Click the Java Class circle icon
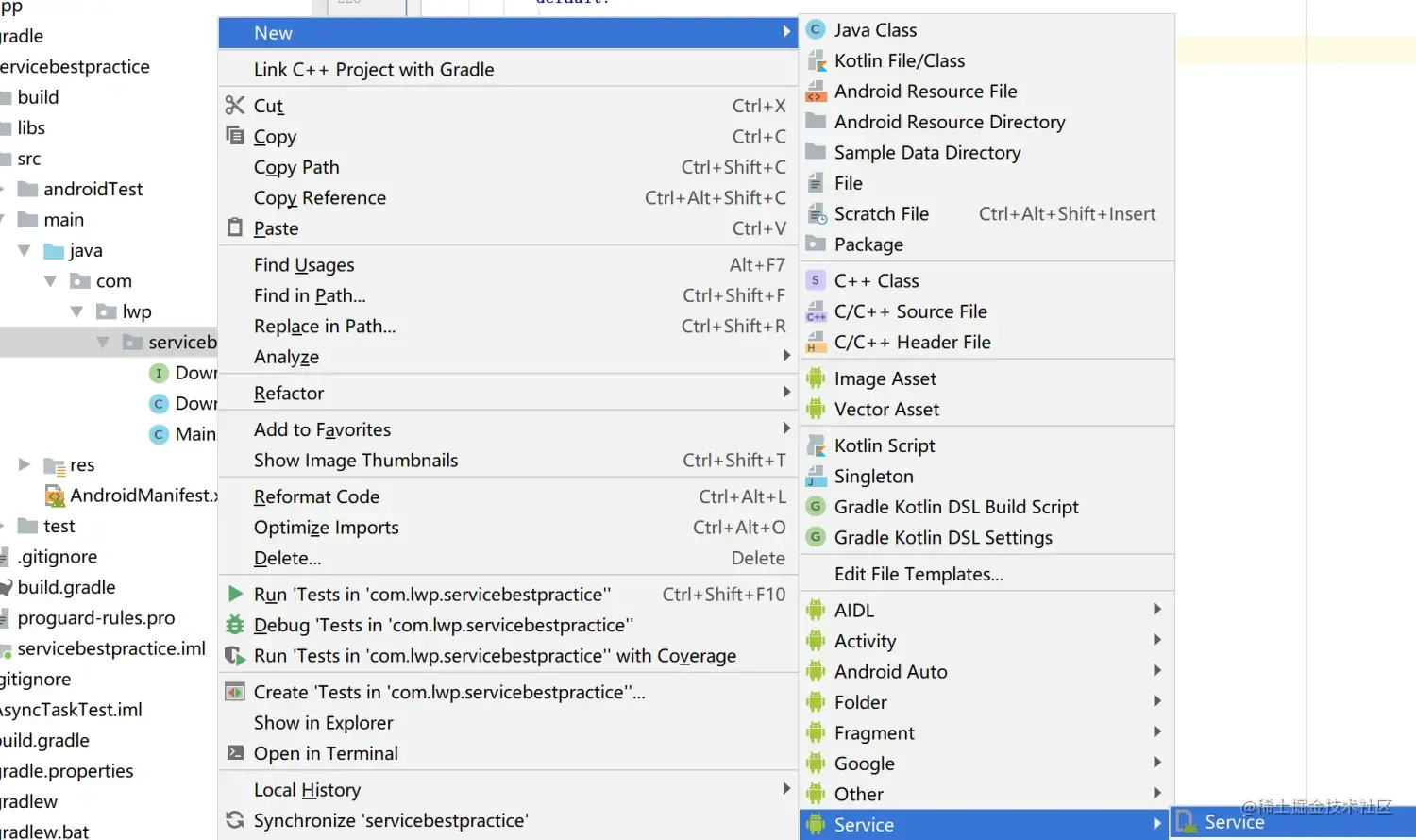 816,30
